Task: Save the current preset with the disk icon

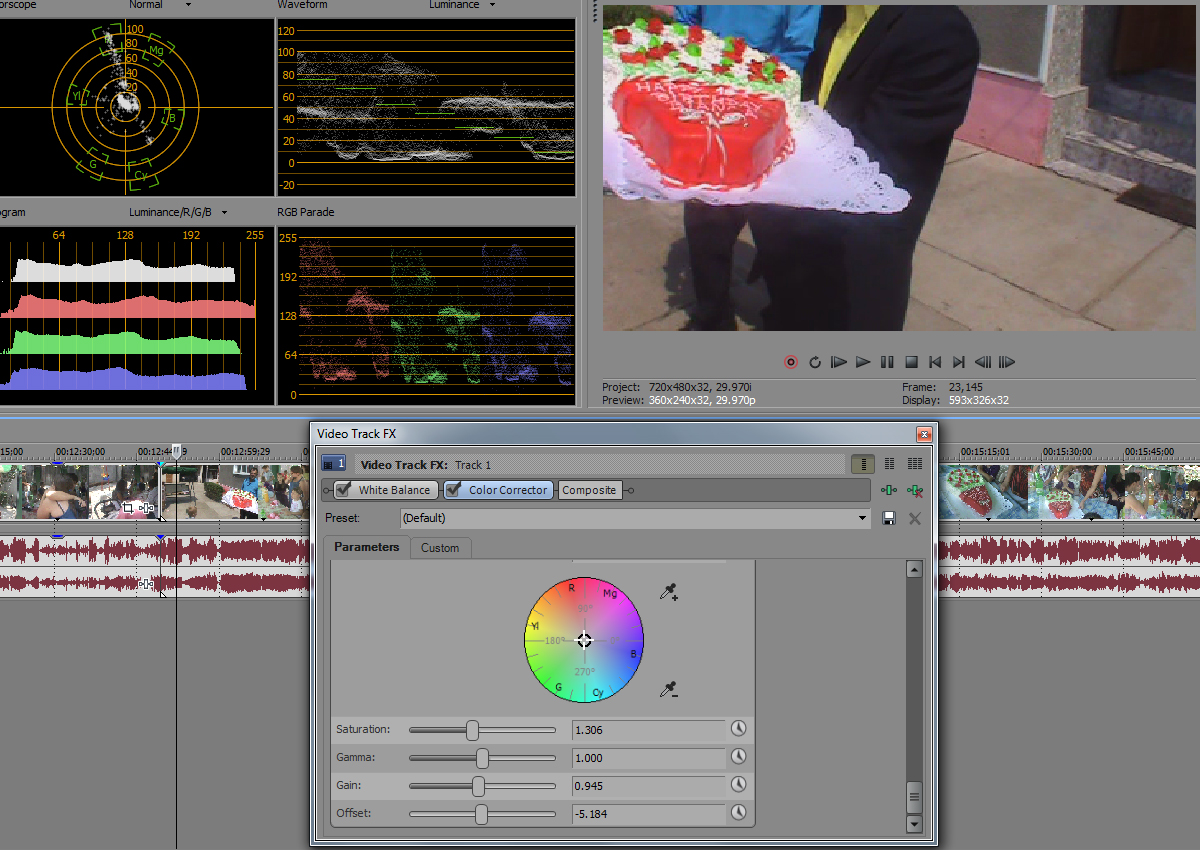Action: click(888, 518)
